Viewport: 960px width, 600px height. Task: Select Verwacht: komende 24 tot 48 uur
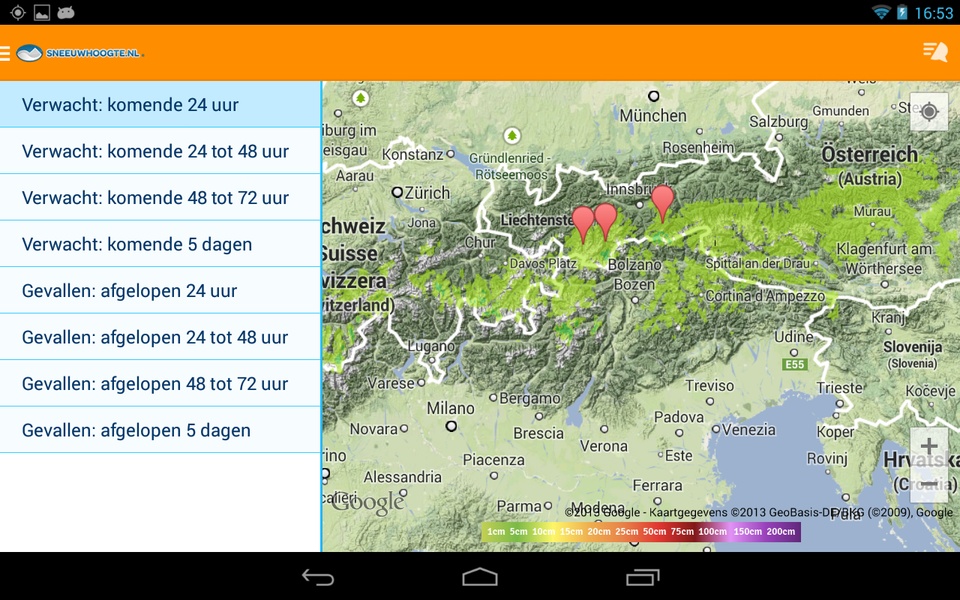(x=160, y=151)
